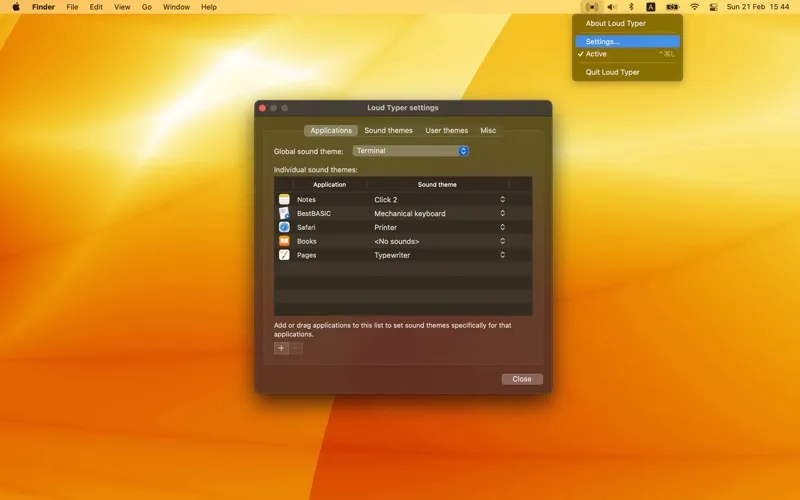Open the Finder menu
This screenshot has width=800, height=500.
(x=43, y=7)
